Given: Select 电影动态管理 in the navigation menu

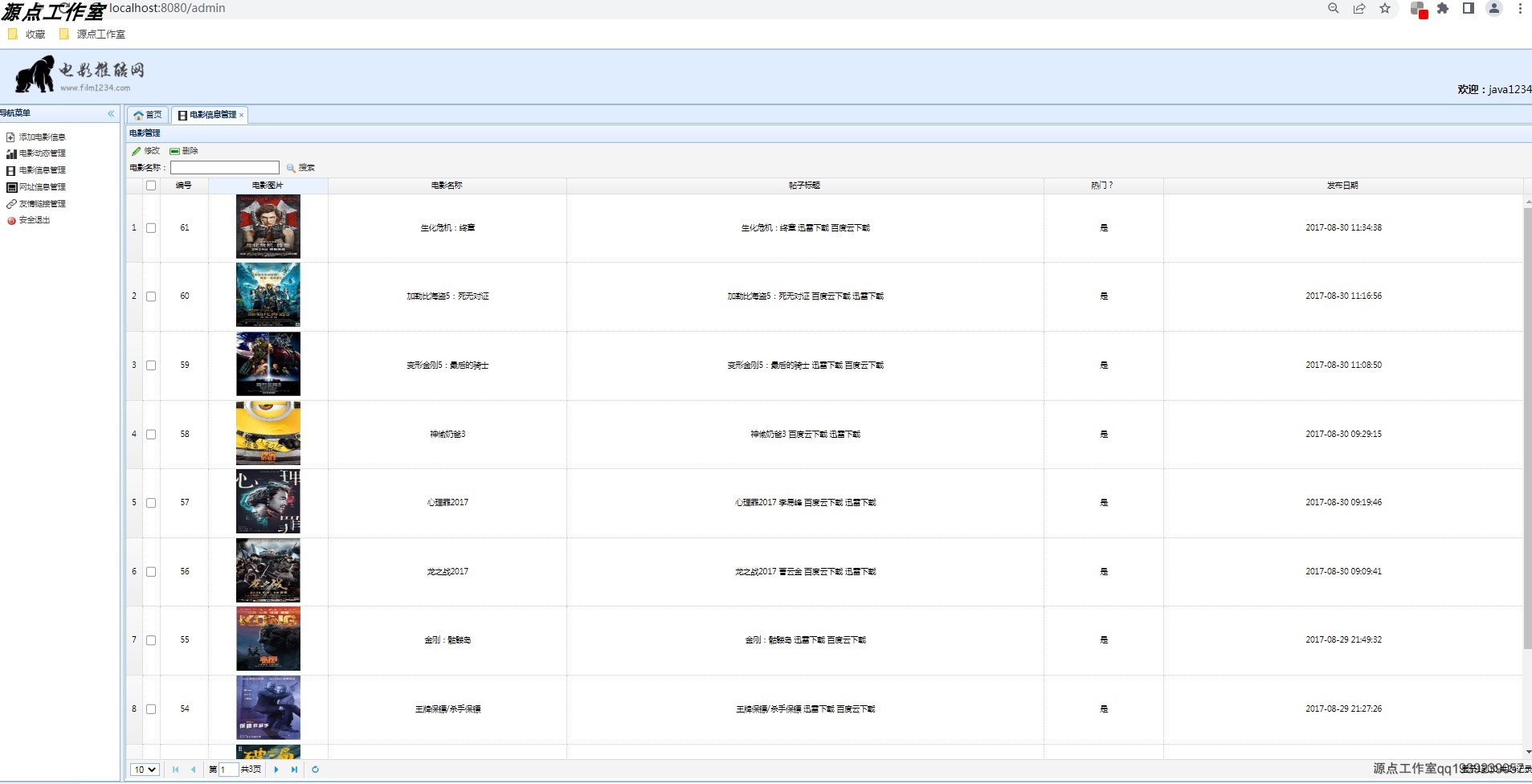Looking at the screenshot, I should 42,153.
